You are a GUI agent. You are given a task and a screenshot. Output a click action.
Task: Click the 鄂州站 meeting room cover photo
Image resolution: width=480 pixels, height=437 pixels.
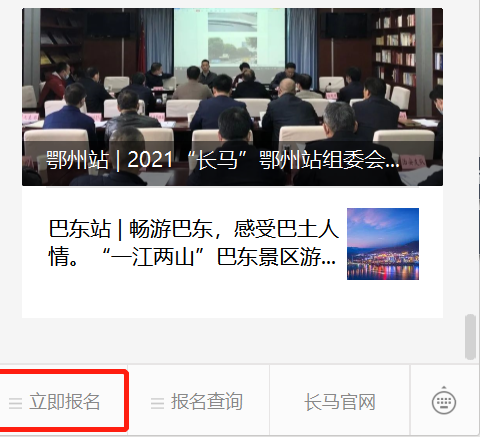click(x=232, y=97)
